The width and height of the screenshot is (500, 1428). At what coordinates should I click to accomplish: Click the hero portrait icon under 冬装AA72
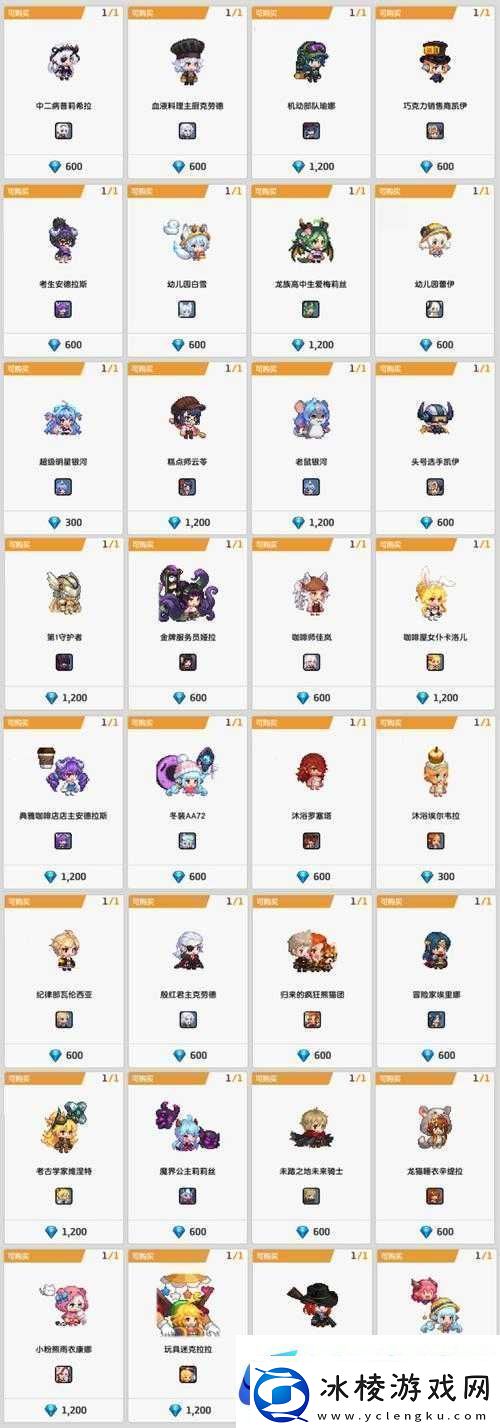click(187, 841)
